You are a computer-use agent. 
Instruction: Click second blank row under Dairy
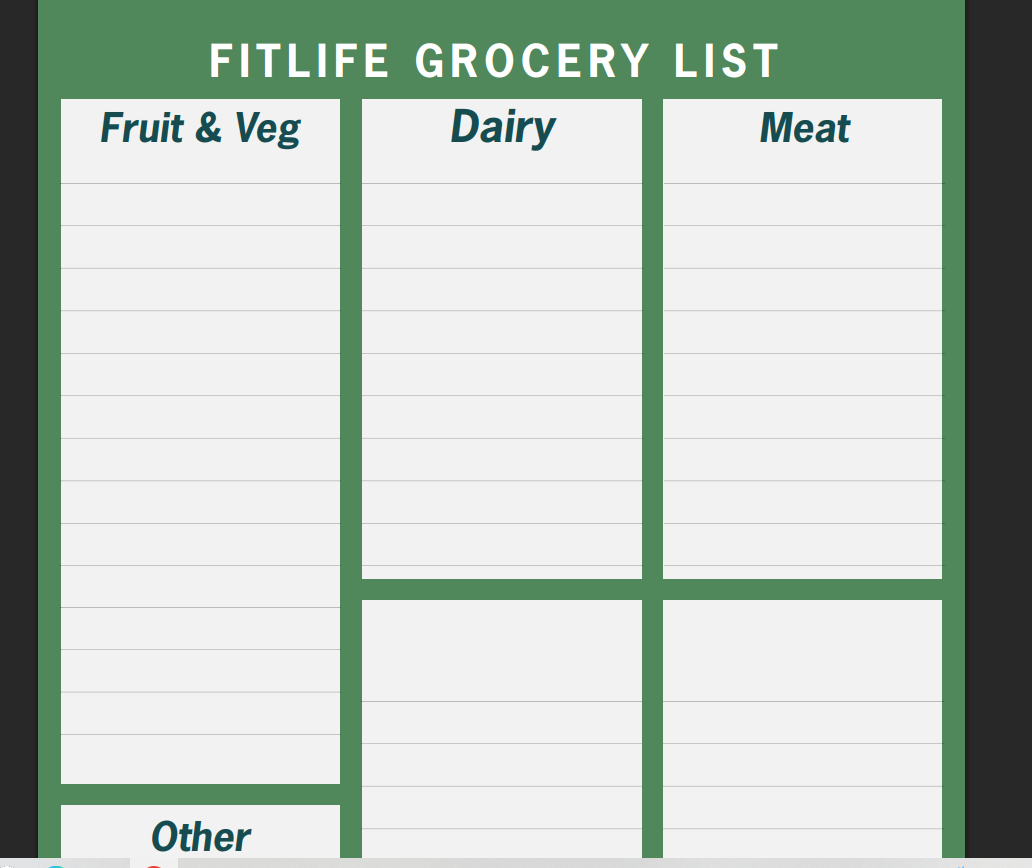[x=502, y=247]
